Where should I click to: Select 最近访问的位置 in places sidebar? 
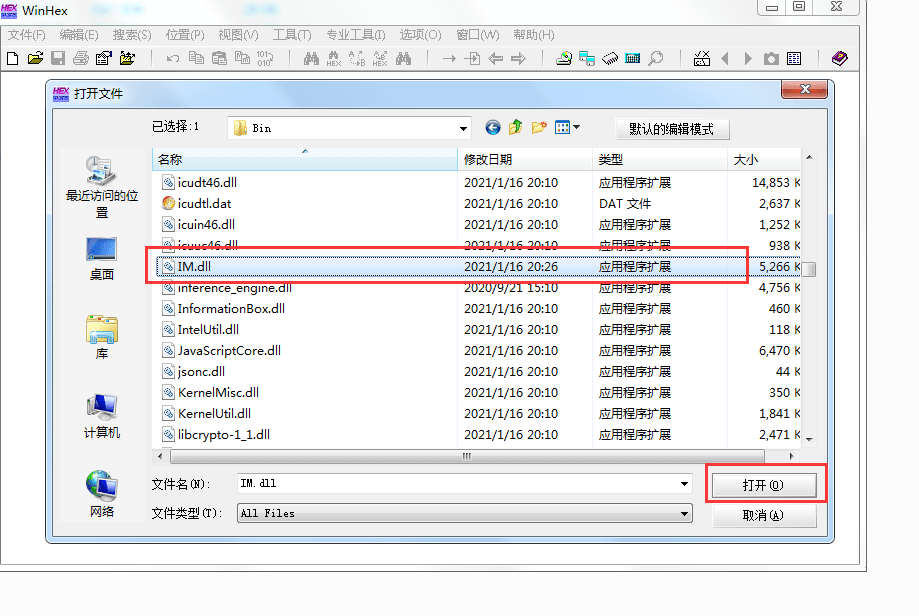(101, 188)
